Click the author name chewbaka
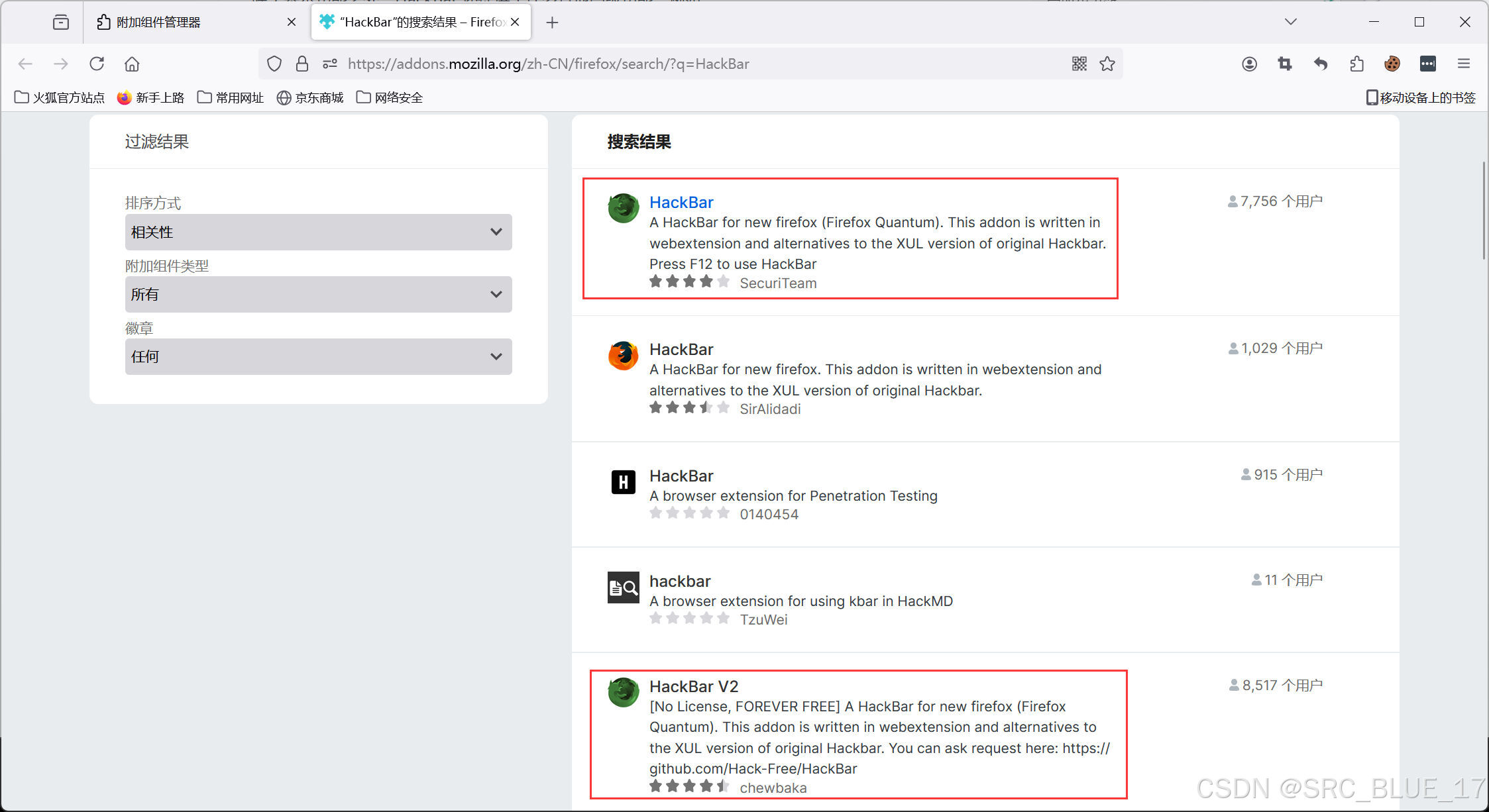Viewport: 1489px width, 812px height. click(773, 787)
